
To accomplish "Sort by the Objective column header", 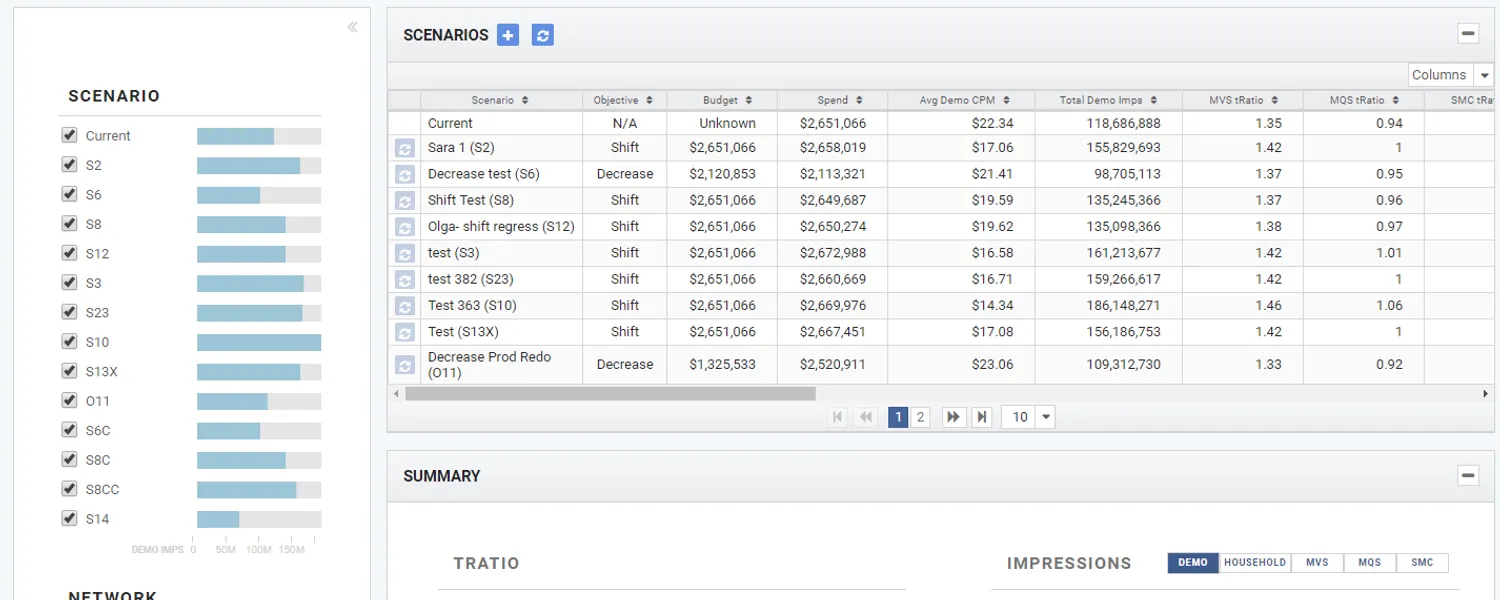I will [624, 100].
